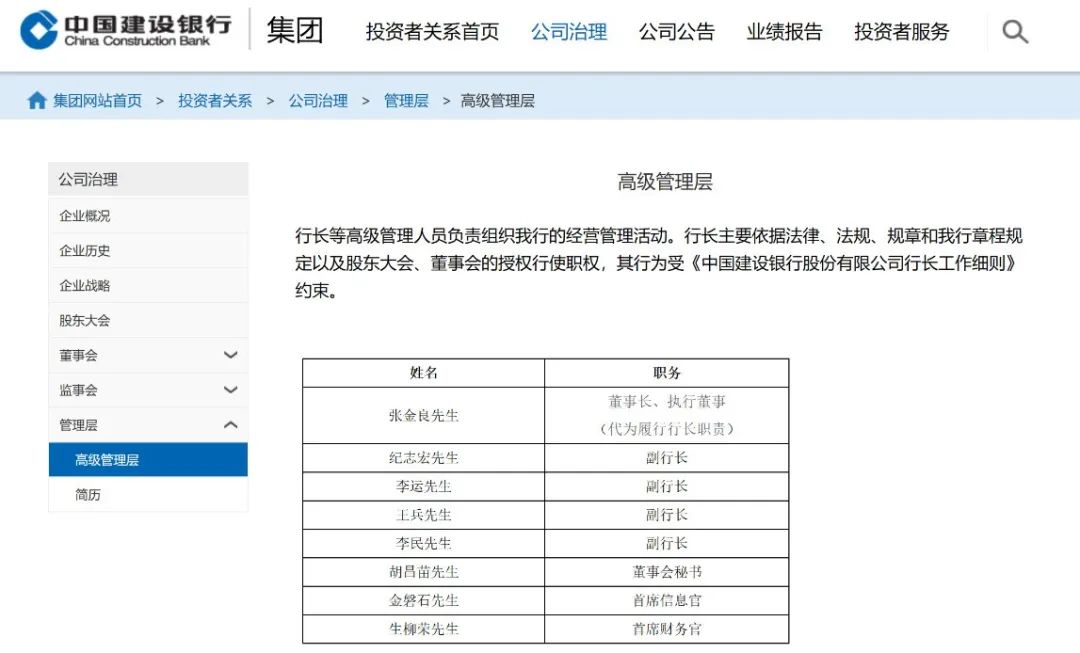This screenshot has width=1080, height=653.
Task: Open 投资者服务 in top navigation
Action: click(902, 32)
